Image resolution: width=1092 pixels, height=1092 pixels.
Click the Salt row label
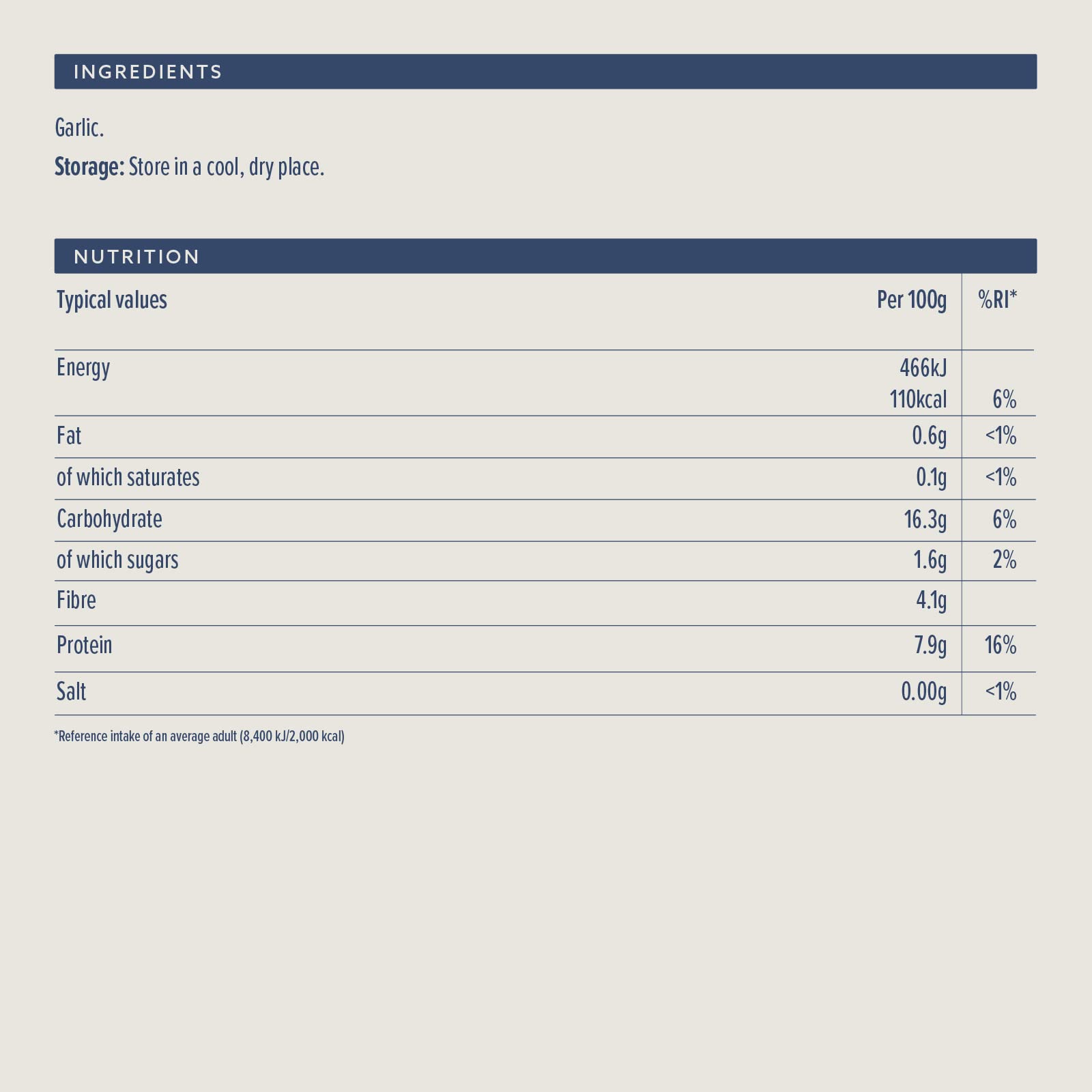click(72, 691)
